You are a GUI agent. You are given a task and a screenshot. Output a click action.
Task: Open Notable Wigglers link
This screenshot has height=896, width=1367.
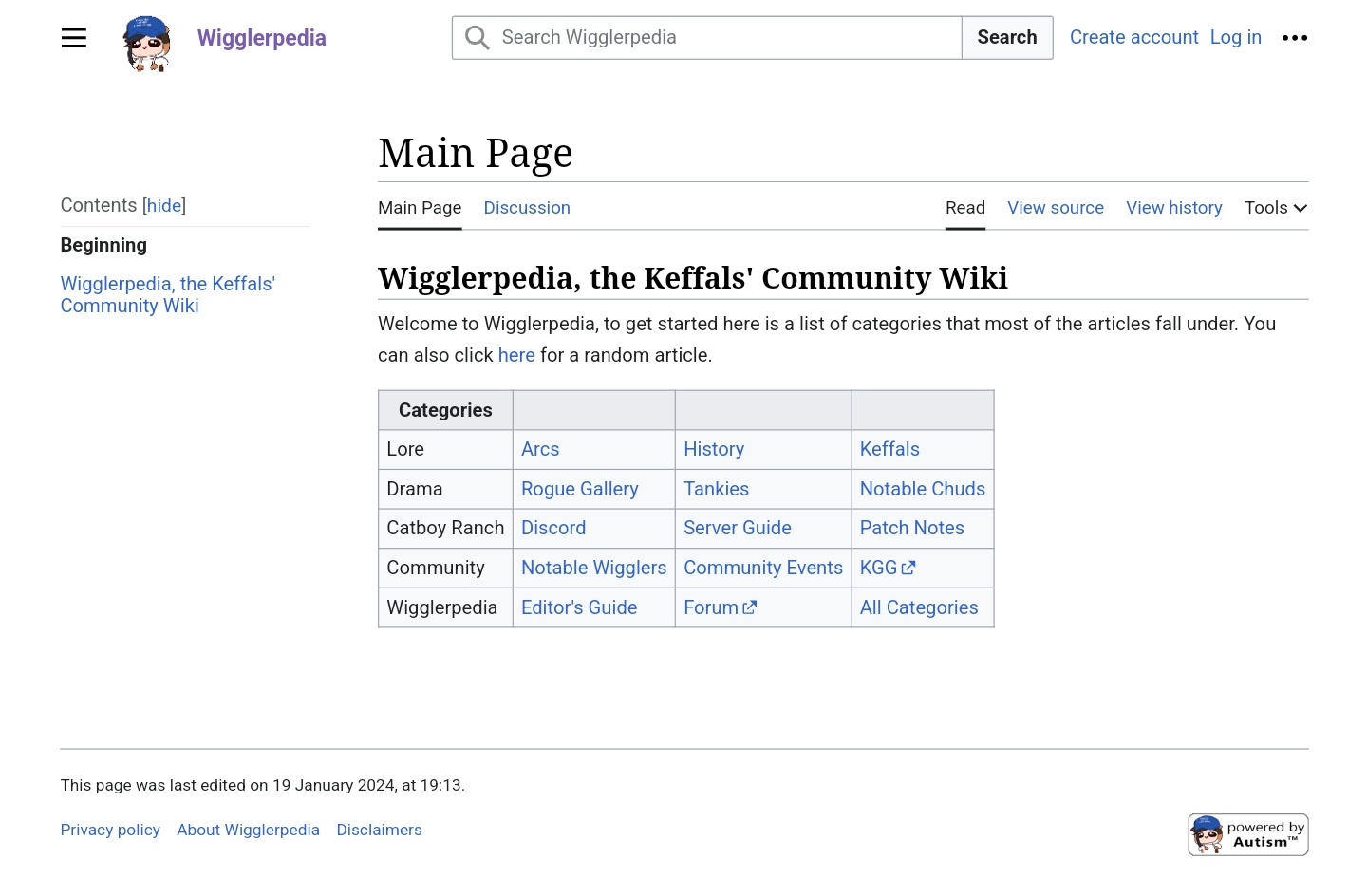594,568
